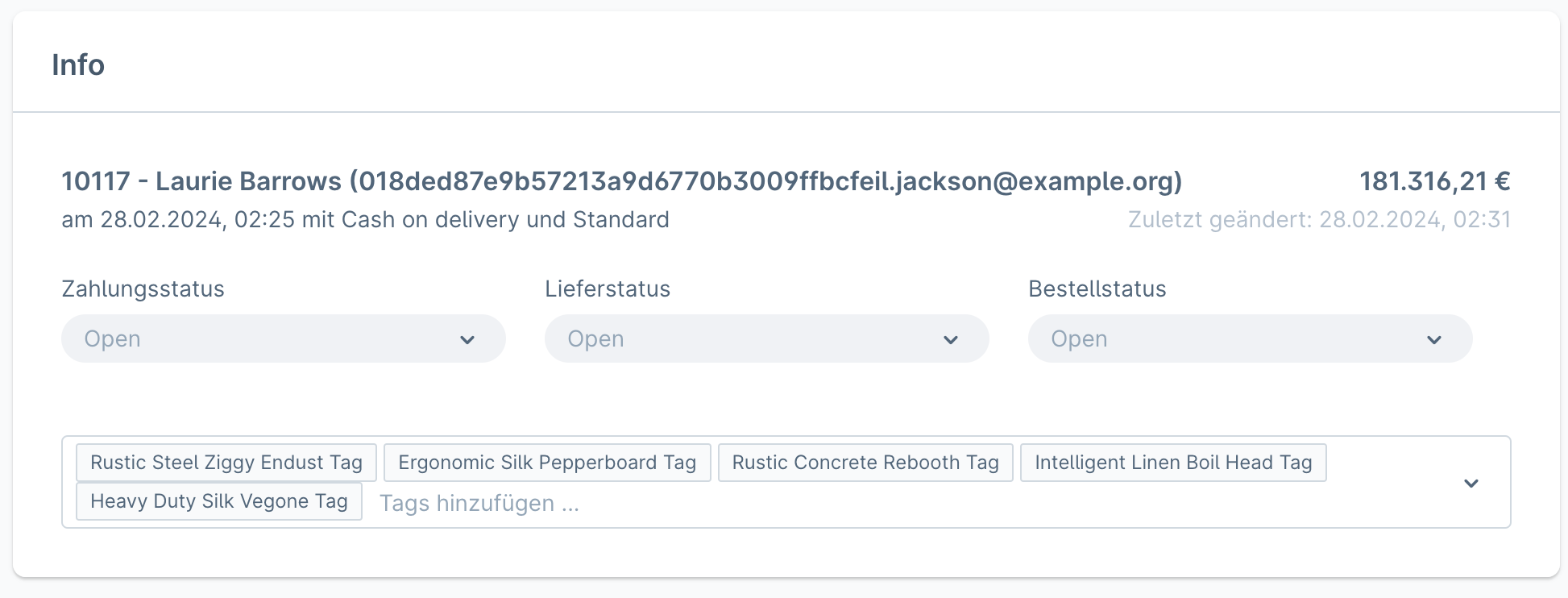Click the chevron beside the tag list

point(1472,483)
